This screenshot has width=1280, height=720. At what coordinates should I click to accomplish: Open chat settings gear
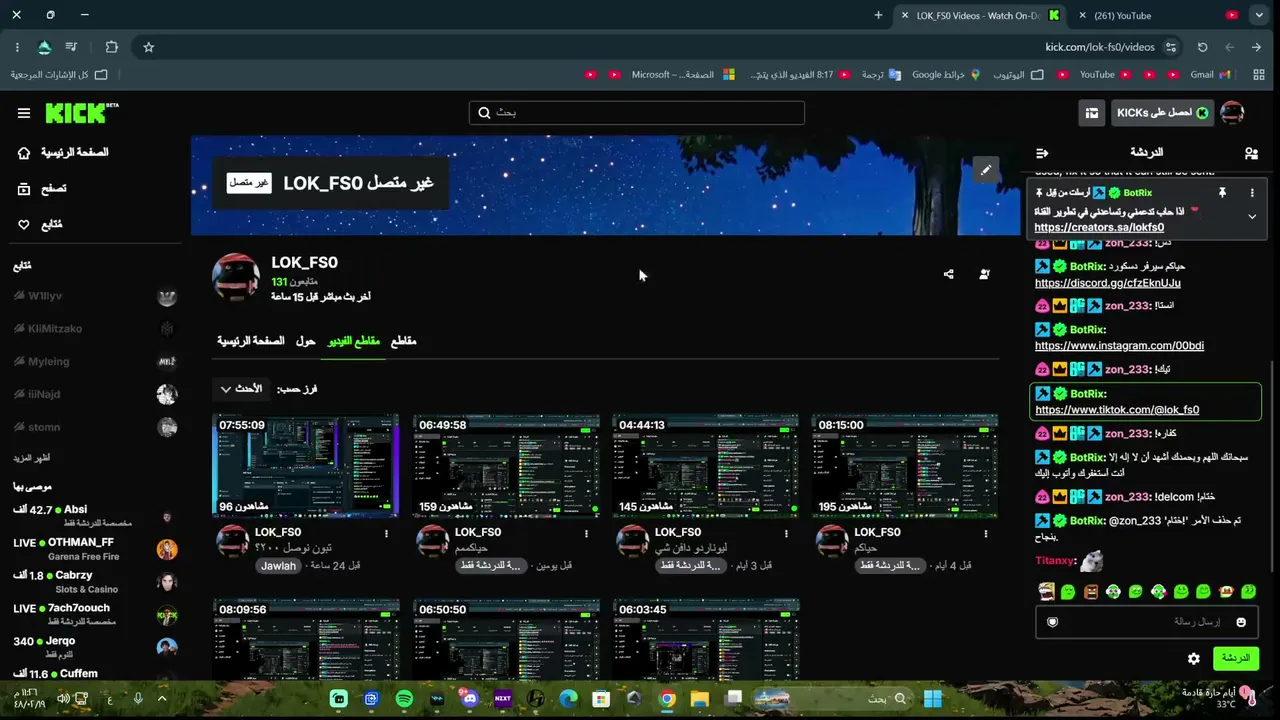(1194, 658)
